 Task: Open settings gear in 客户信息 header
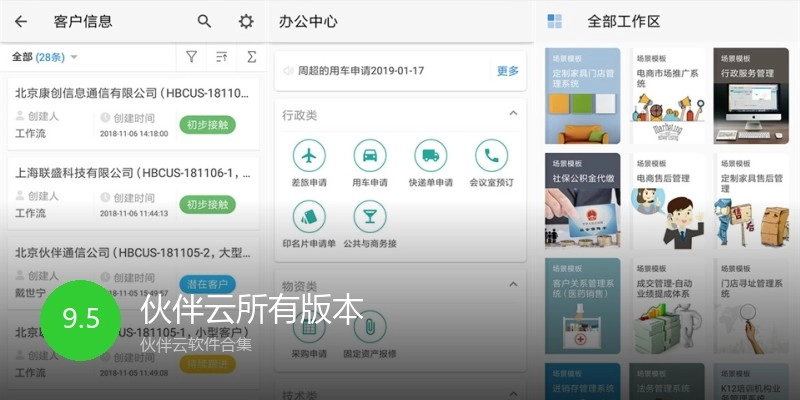(246, 21)
